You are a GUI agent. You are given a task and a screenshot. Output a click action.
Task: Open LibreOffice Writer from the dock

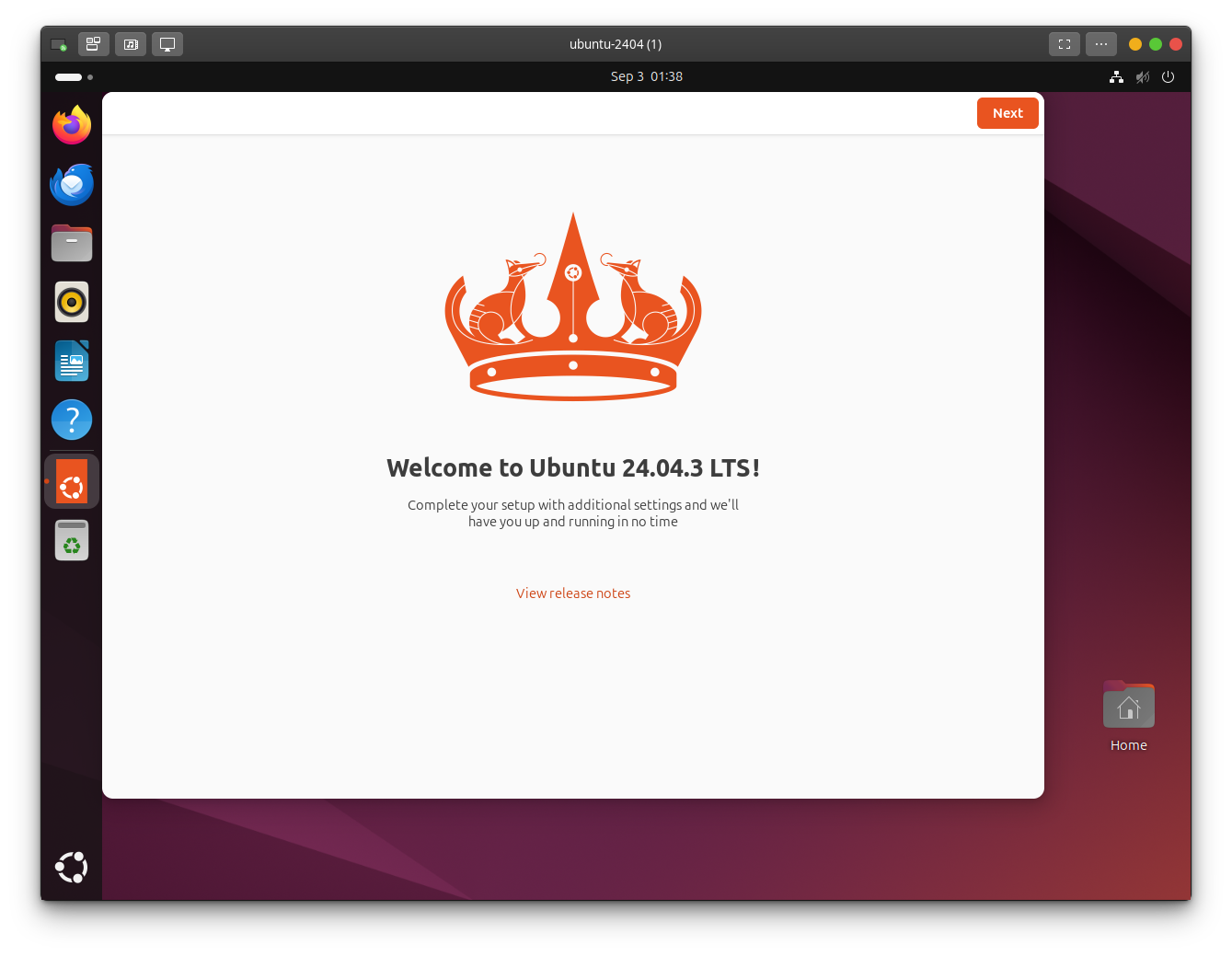[72, 361]
